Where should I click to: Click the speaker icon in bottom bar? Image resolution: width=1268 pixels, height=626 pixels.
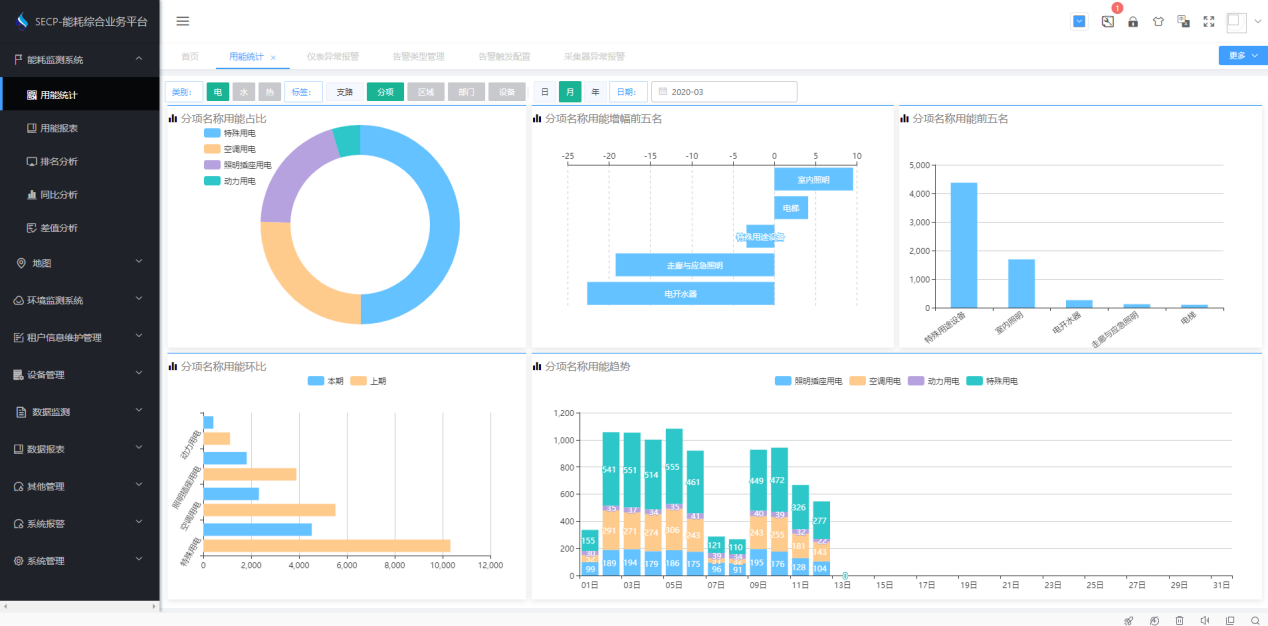point(1204,620)
